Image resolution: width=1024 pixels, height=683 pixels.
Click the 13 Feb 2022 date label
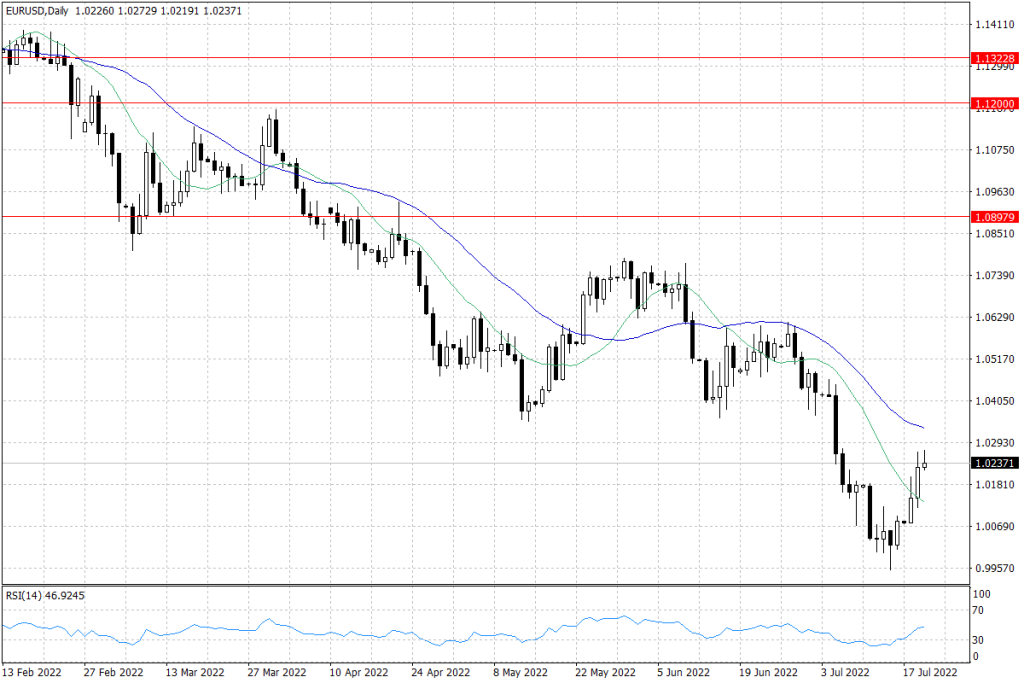pyautogui.click(x=31, y=672)
